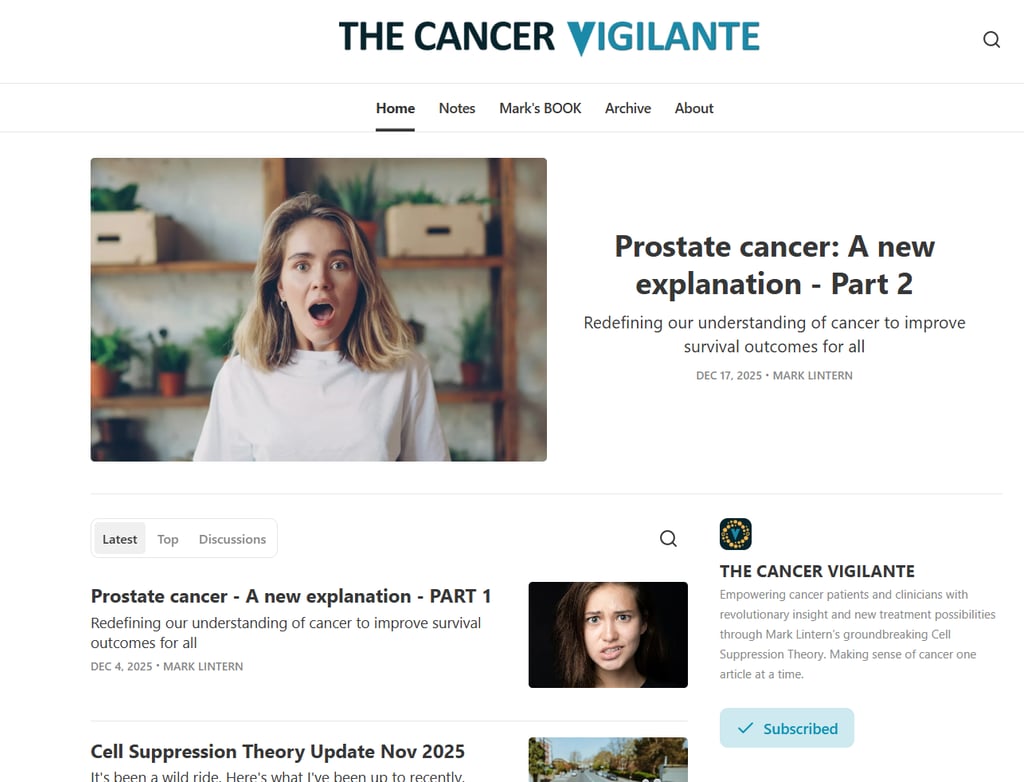Click the grimacing woman article thumbnail
The image size is (1024, 782).
click(x=608, y=634)
